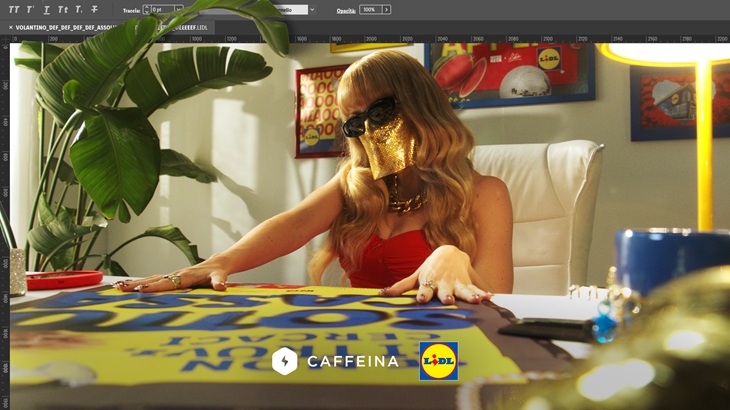Apply Superscript text style
The height and width of the screenshot is (410, 730).
[30, 10]
